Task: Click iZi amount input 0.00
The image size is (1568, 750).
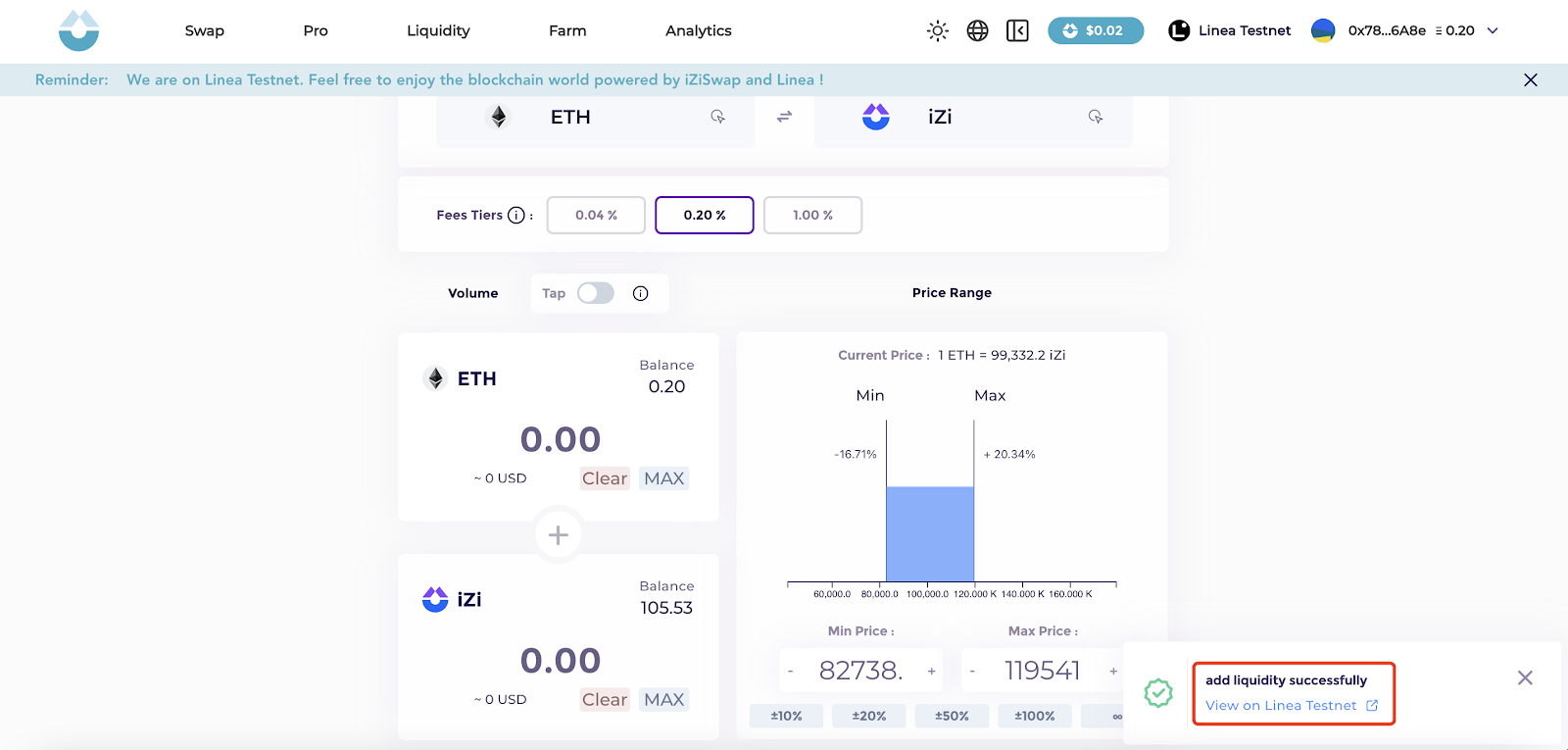Action: click(561, 661)
